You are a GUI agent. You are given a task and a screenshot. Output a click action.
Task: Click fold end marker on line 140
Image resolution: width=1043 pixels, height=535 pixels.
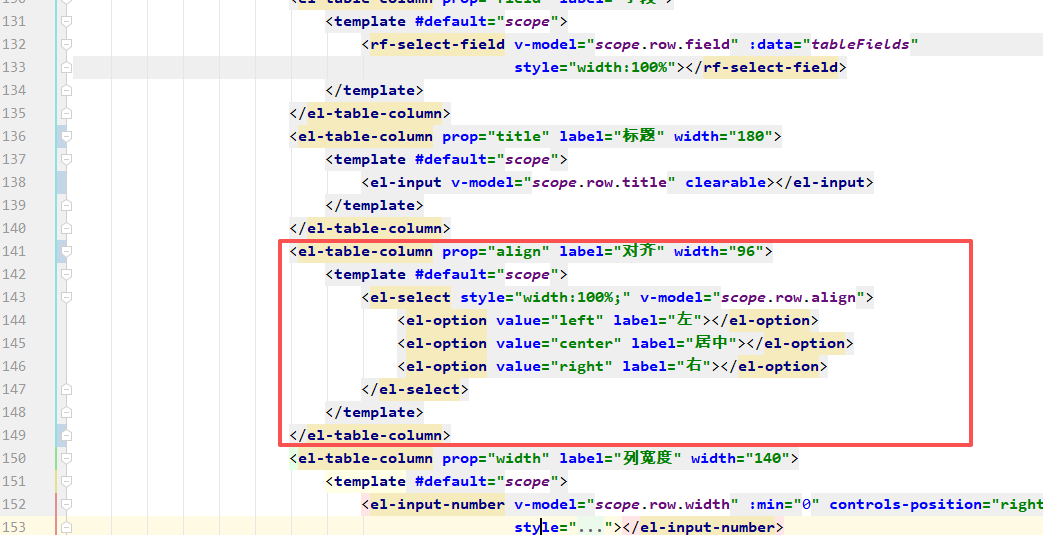tap(66, 228)
